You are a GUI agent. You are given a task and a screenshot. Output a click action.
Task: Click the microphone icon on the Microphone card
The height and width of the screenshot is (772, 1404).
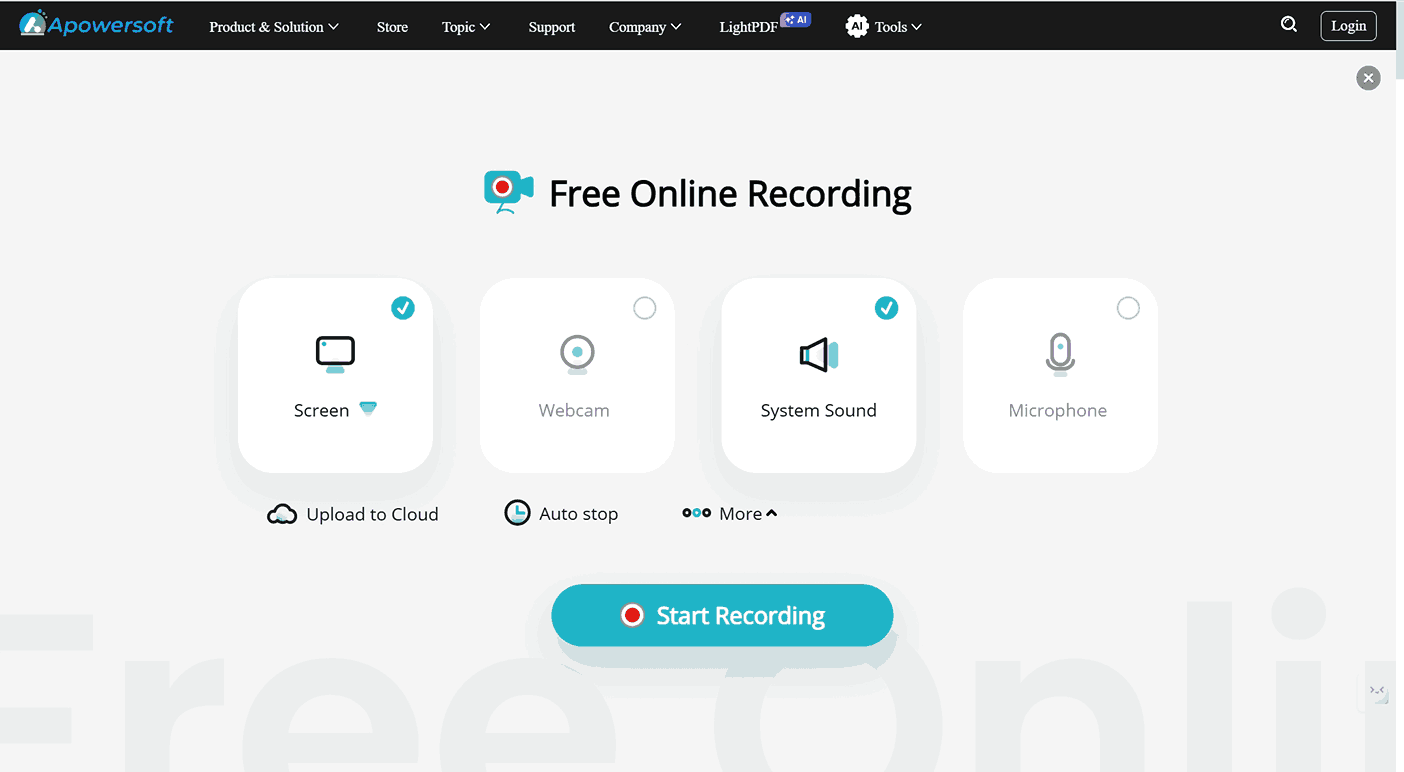pyautogui.click(x=1060, y=354)
